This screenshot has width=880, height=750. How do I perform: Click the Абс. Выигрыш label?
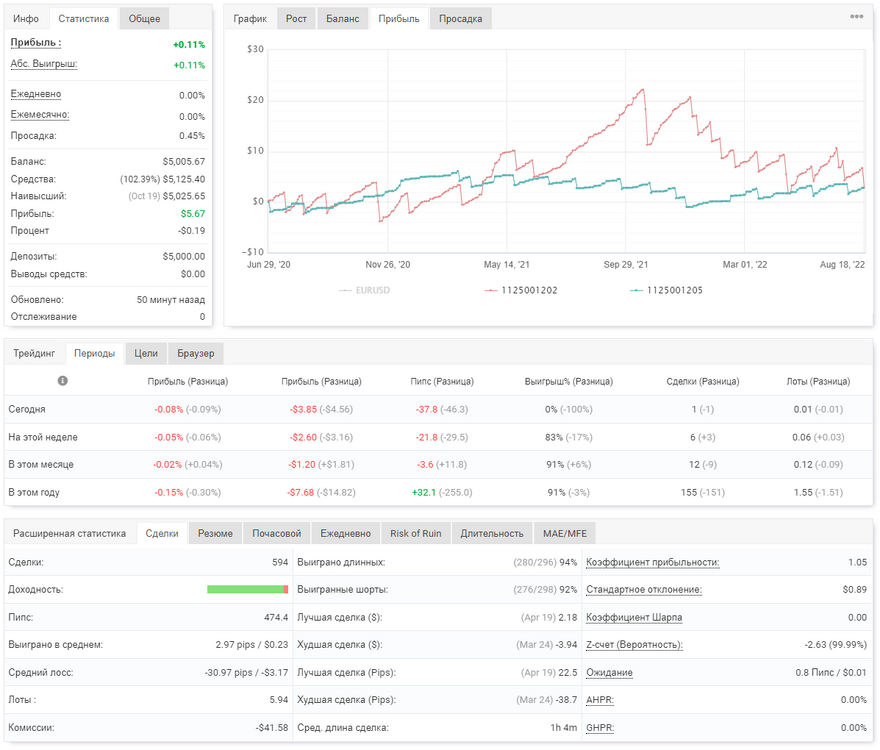pyautogui.click(x=44, y=64)
